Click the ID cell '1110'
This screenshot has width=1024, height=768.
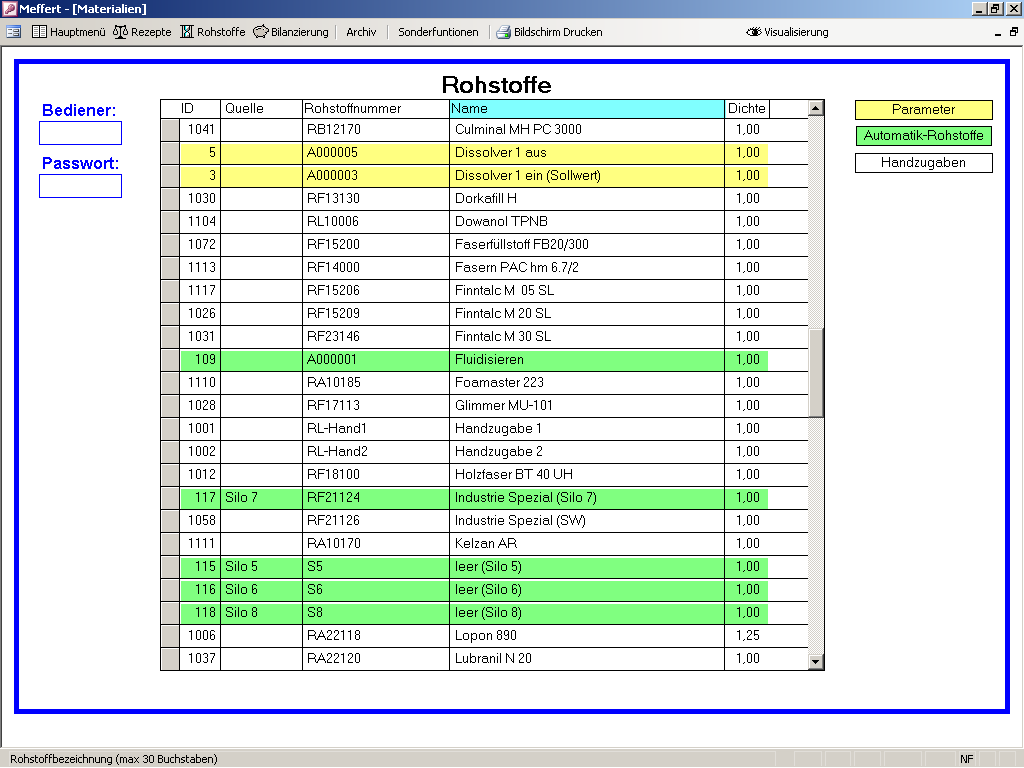[200, 383]
